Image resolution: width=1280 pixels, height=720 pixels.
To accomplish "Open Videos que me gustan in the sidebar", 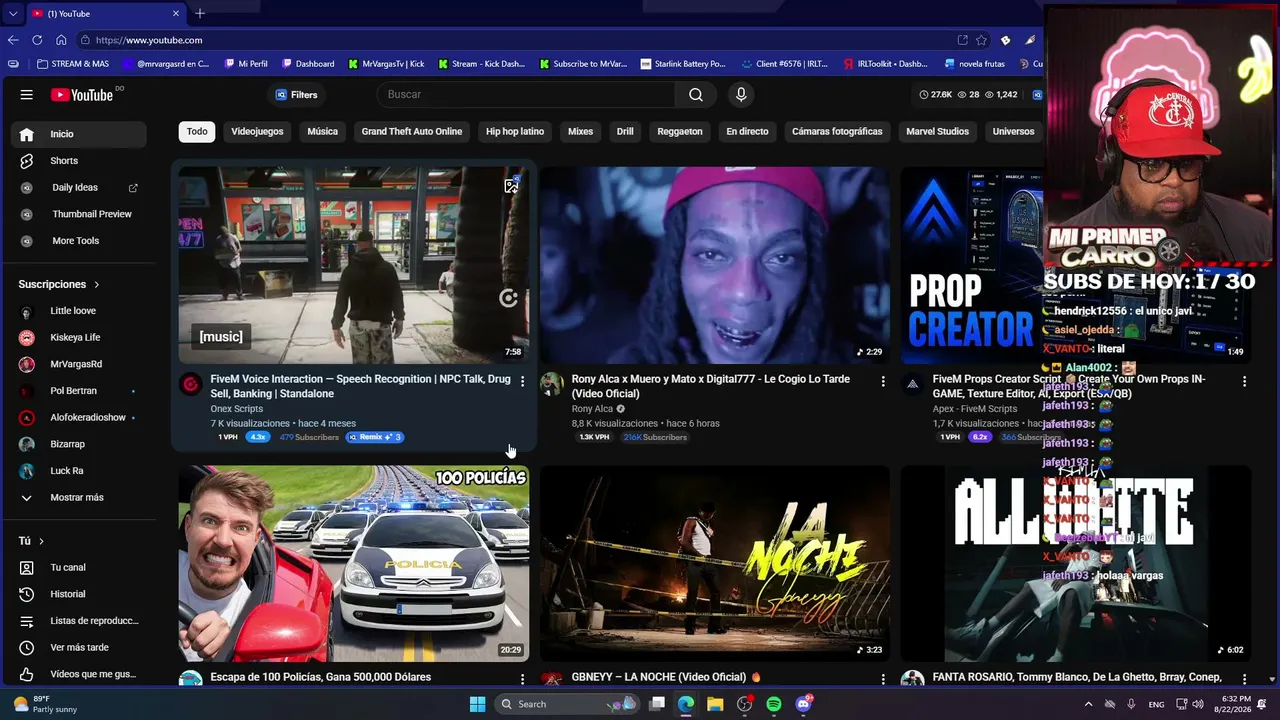I will tap(79, 674).
